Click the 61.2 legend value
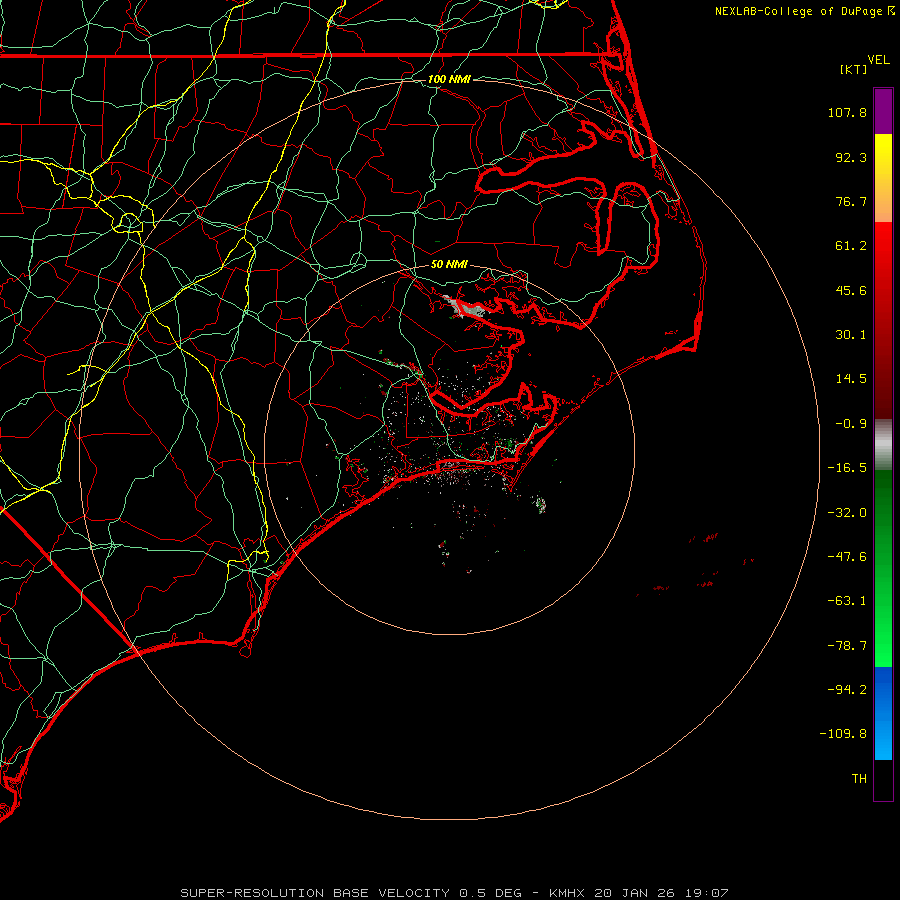This screenshot has height=900, width=900. click(x=851, y=246)
